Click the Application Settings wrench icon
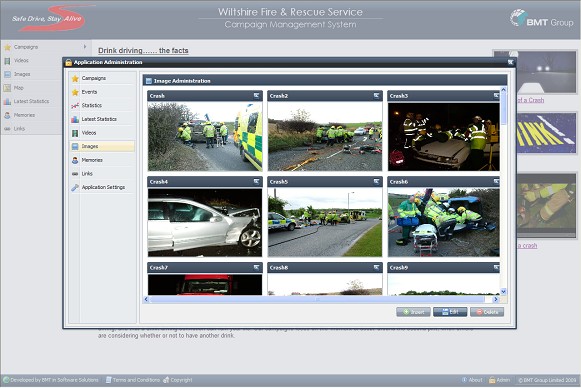 click(x=75, y=188)
